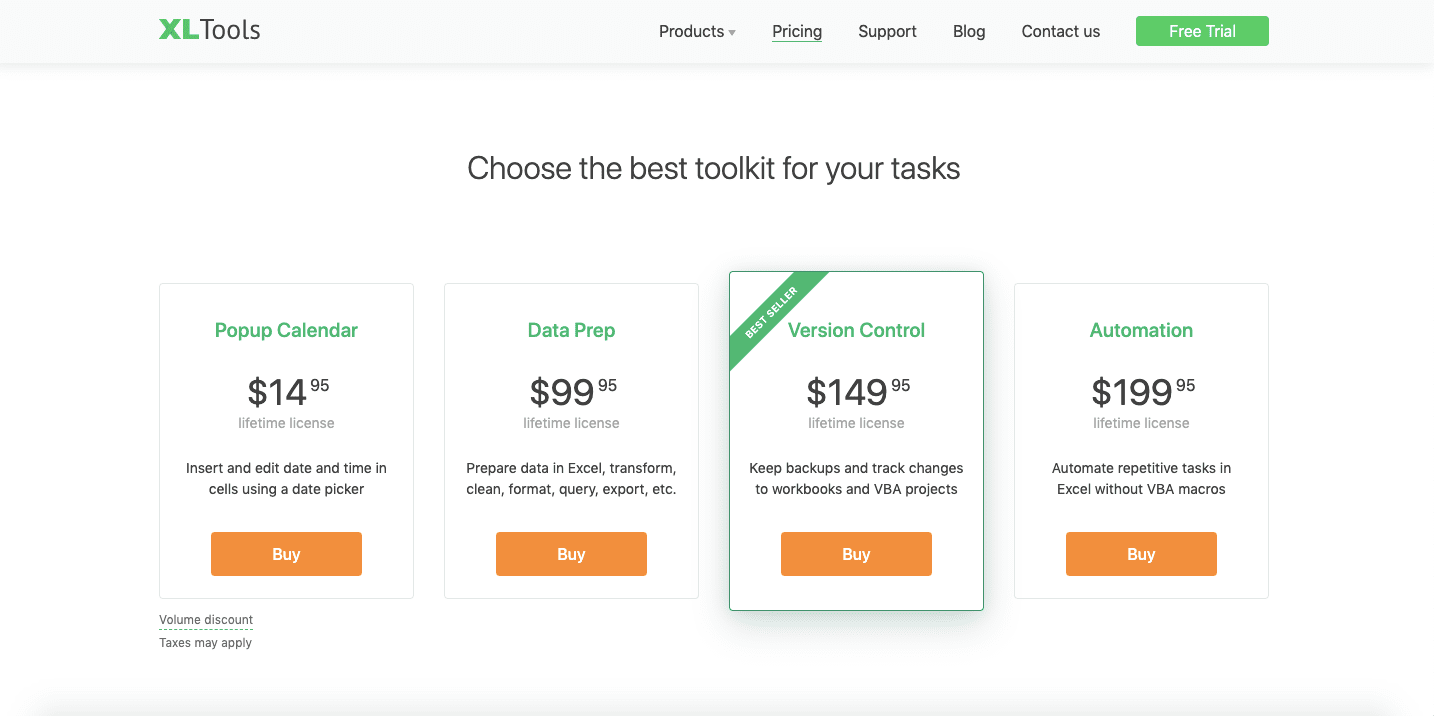
Task: Click 'lifetime license' under Data Prep
Action: [x=571, y=423]
